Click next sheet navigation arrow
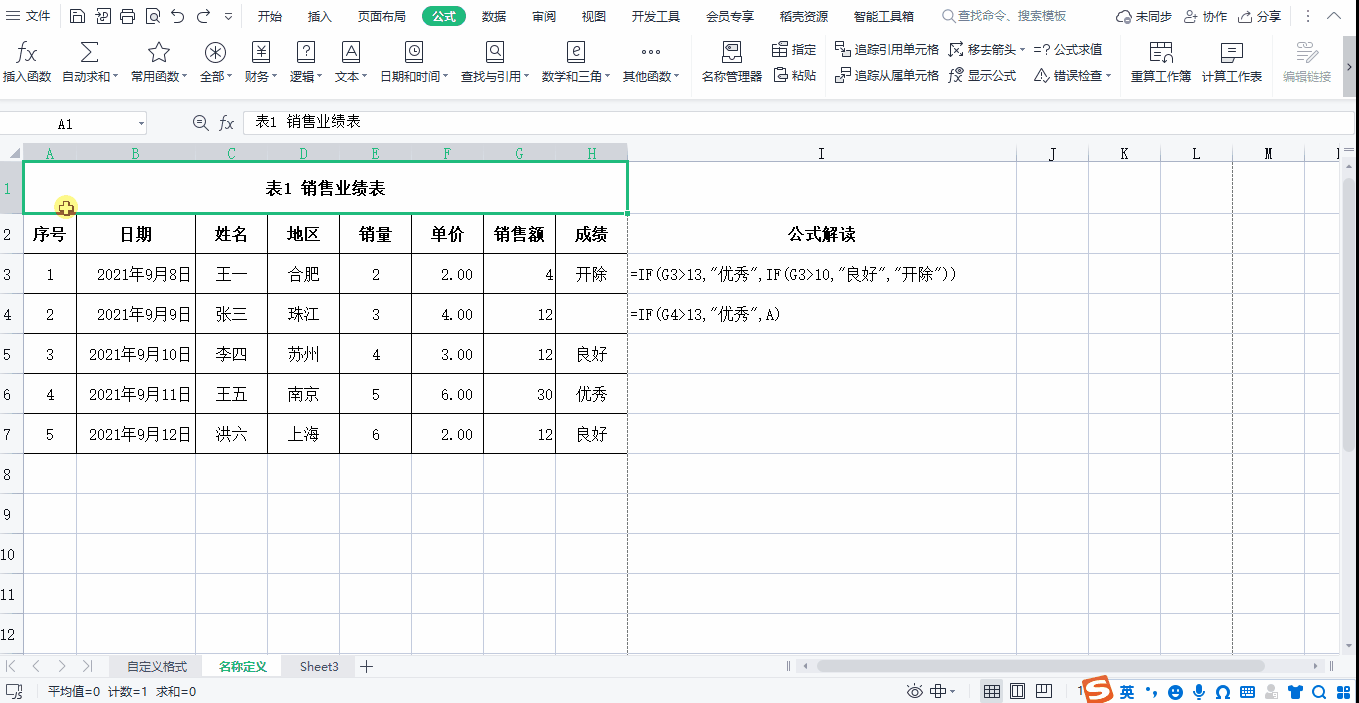 tap(62, 666)
